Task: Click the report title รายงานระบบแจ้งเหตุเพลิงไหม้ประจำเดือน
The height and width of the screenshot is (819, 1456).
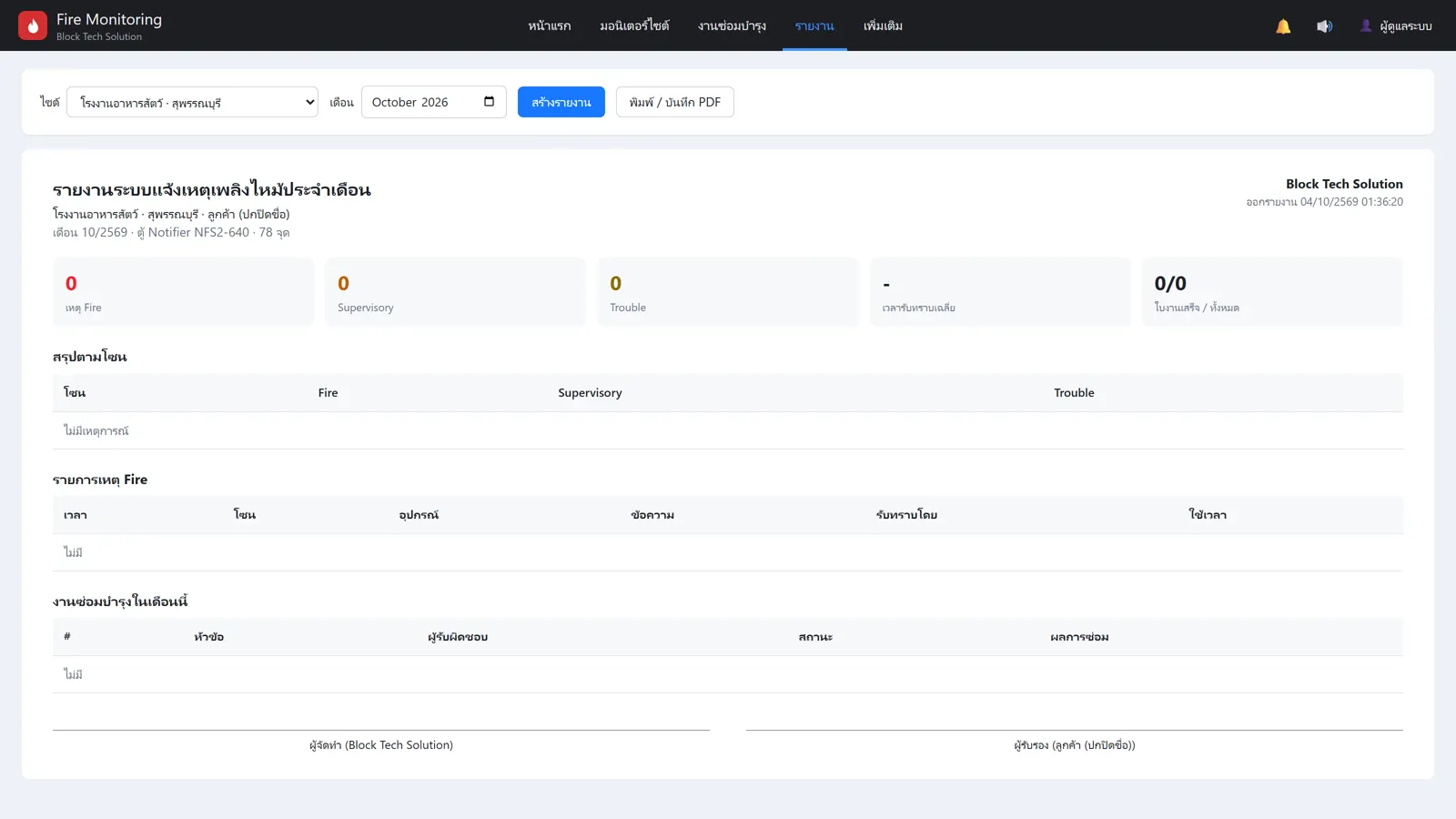Action: 212,189
